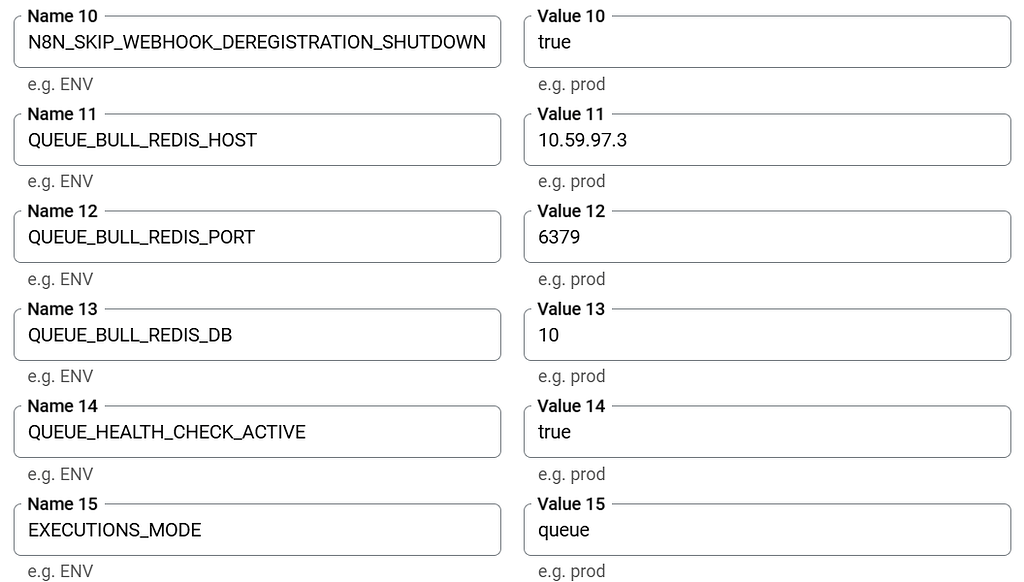Screen dimensions: 1024x582
Task: Focus the Value 15 field containing queue
Action: tap(766, 529)
